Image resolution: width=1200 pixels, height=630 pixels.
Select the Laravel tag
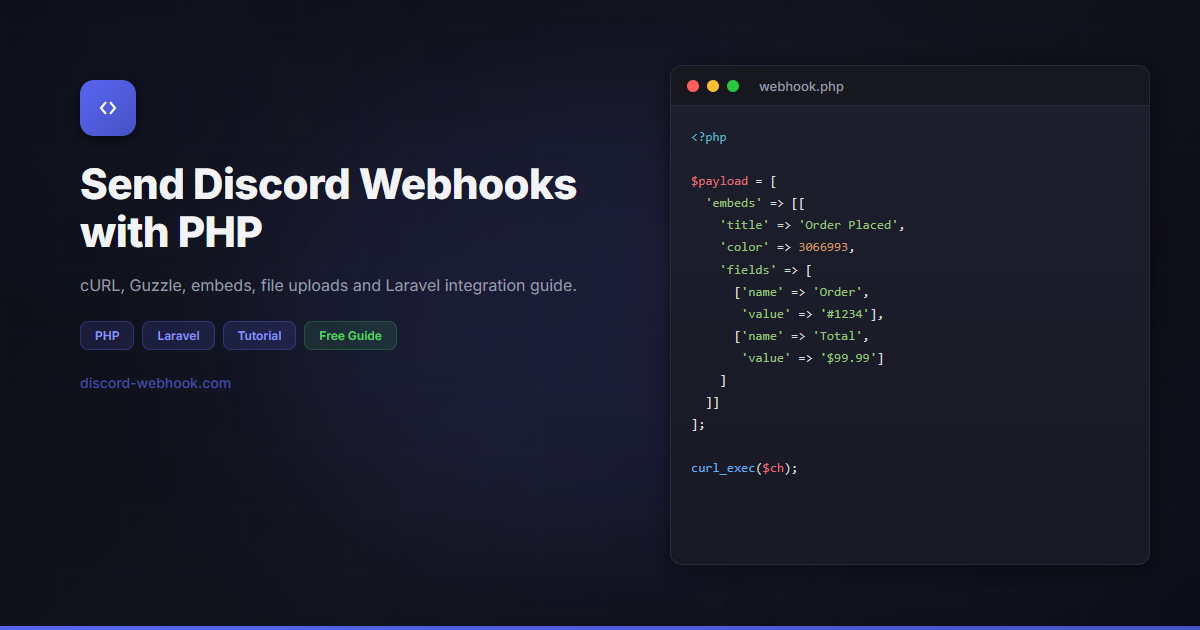178,335
